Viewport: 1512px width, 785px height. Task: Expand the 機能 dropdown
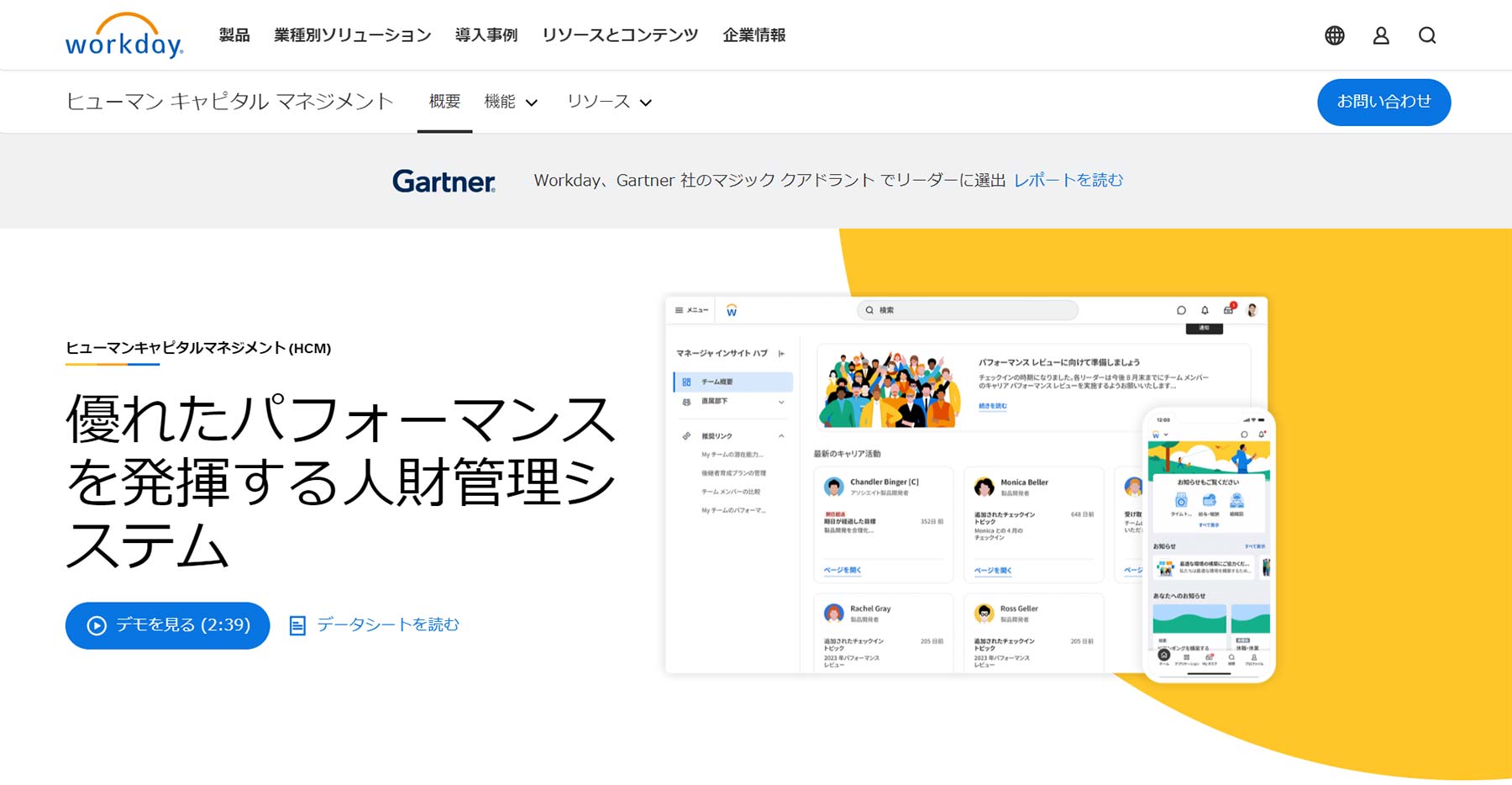pos(511,102)
